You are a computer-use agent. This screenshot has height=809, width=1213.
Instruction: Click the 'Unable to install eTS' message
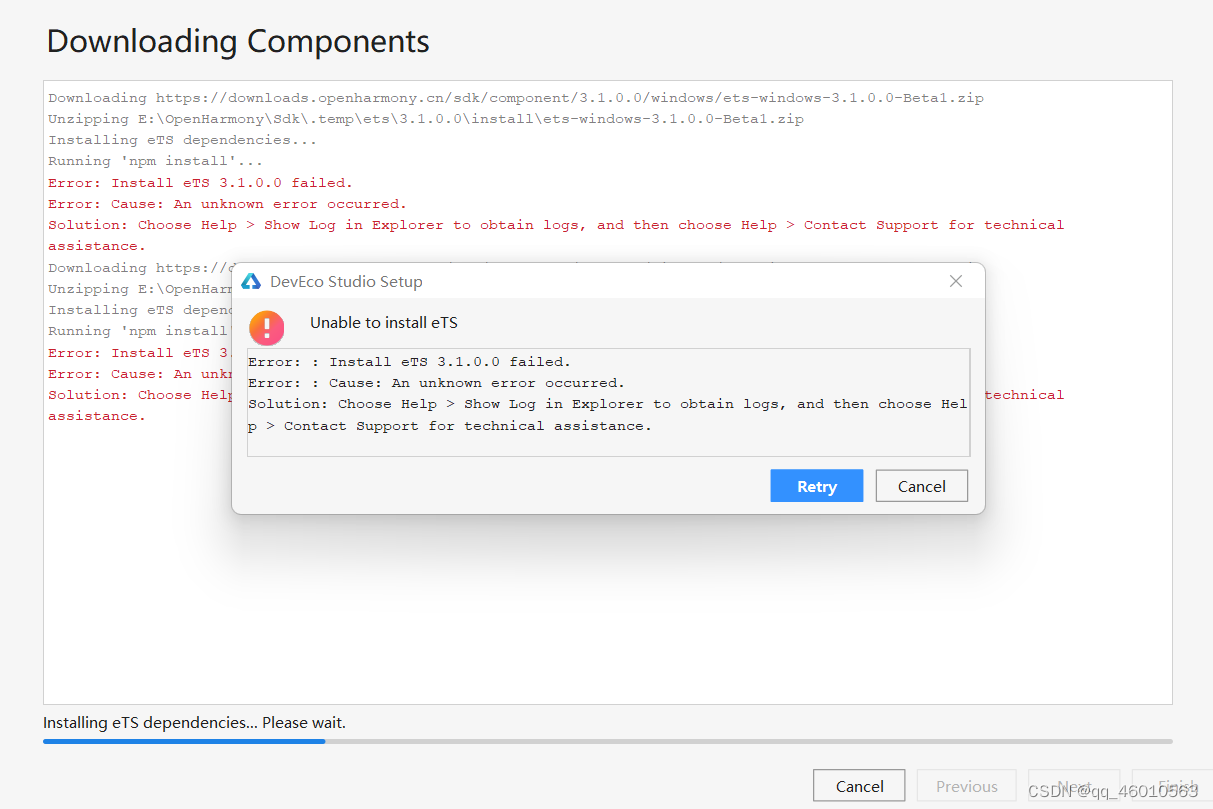point(384,322)
